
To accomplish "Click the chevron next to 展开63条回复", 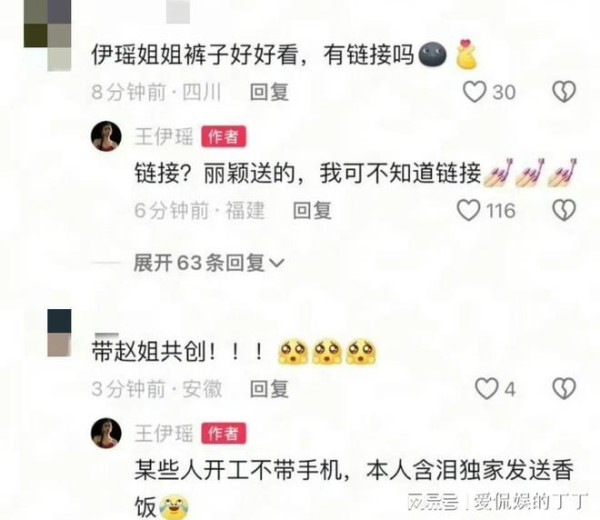I will point(277,263).
